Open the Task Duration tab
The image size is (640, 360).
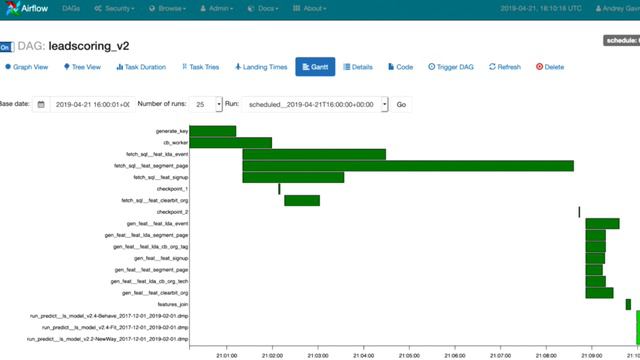[141, 67]
